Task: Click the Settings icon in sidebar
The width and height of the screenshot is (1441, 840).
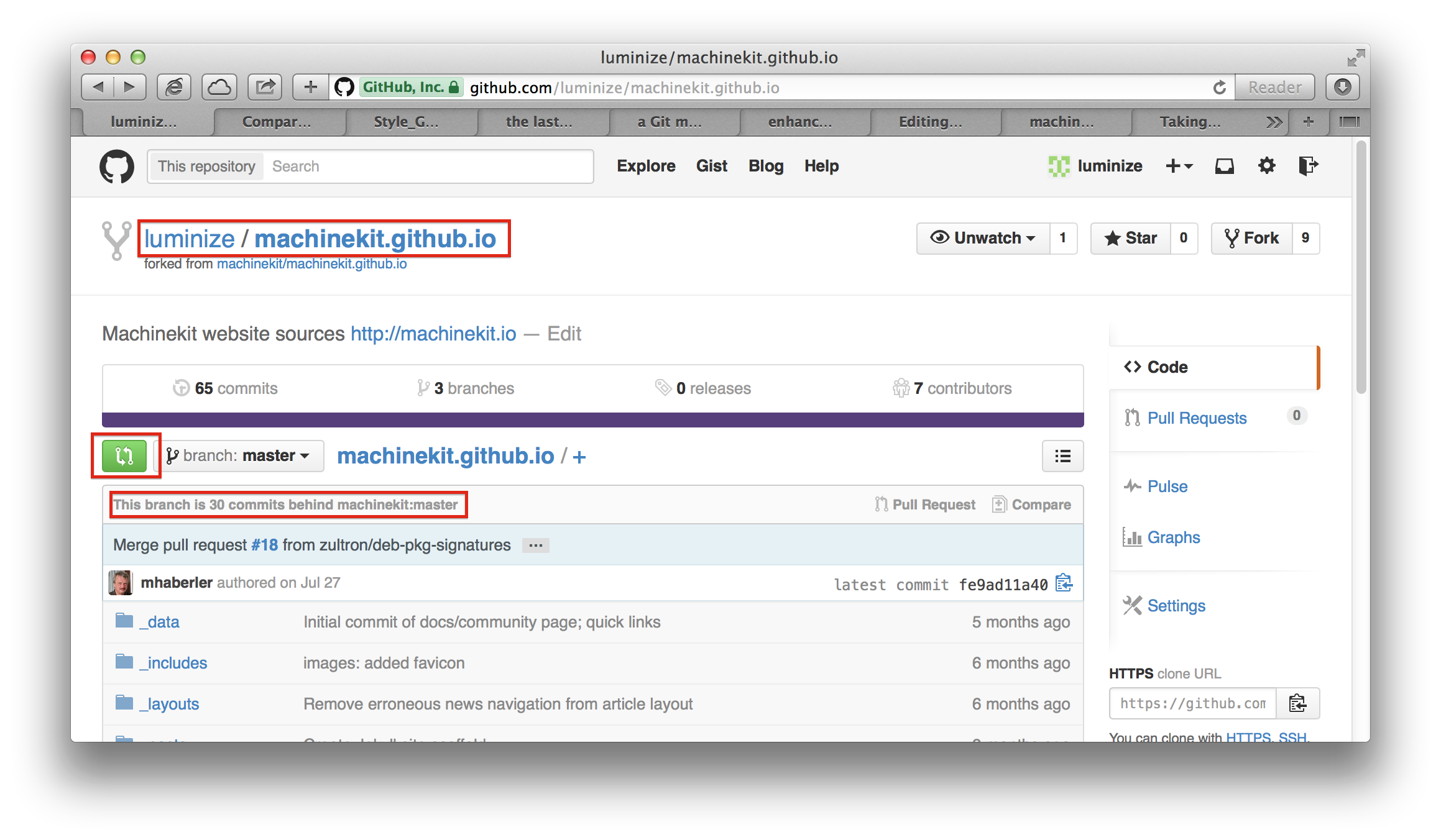Action: [1131, 605]
